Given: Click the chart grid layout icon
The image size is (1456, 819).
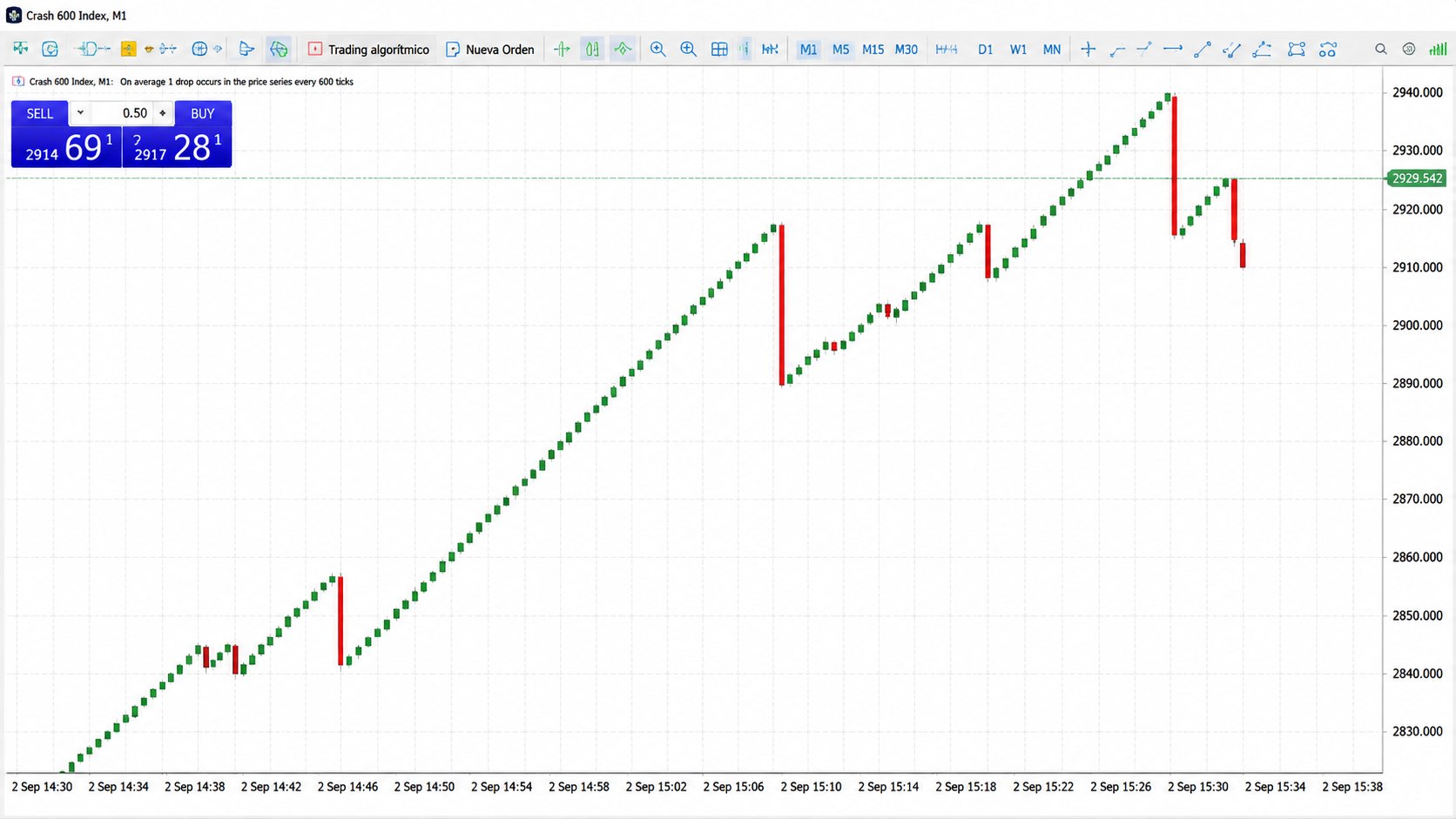Looking at the screenshot, I should 719,49.
